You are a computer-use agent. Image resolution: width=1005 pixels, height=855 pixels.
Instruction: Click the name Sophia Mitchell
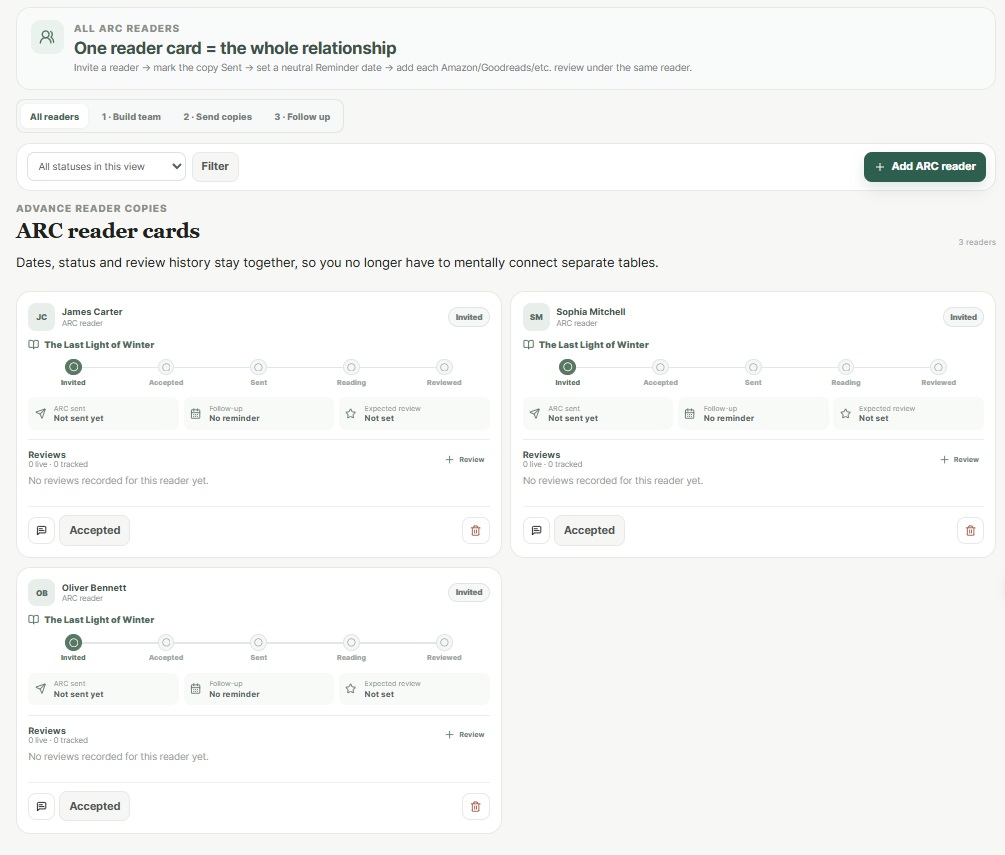tap(590, 312)
